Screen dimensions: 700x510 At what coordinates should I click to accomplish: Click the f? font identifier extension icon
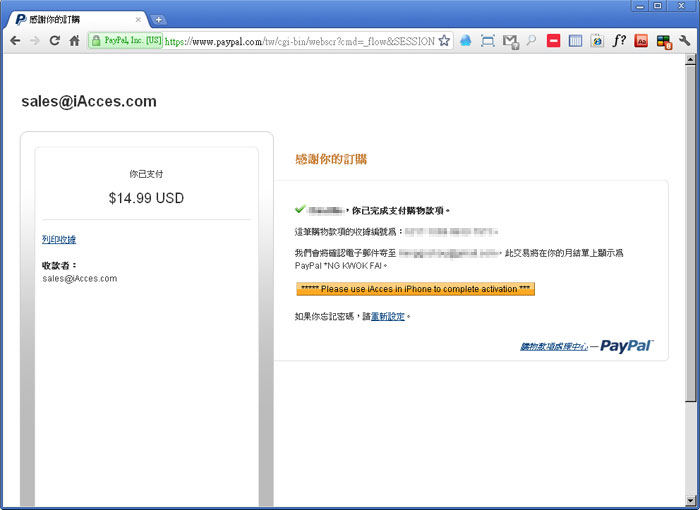(619, 41)
